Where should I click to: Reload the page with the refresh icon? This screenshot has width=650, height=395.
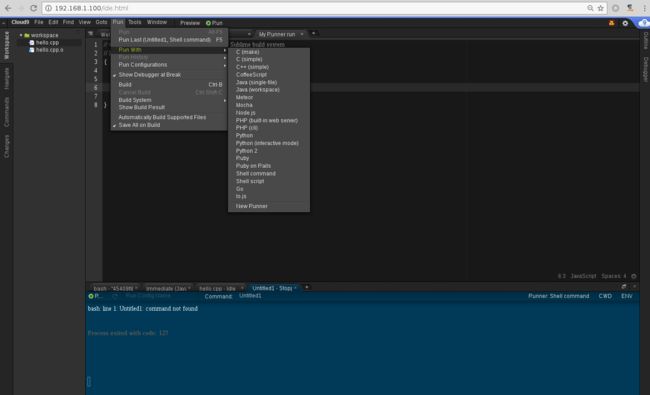(34, 8)
